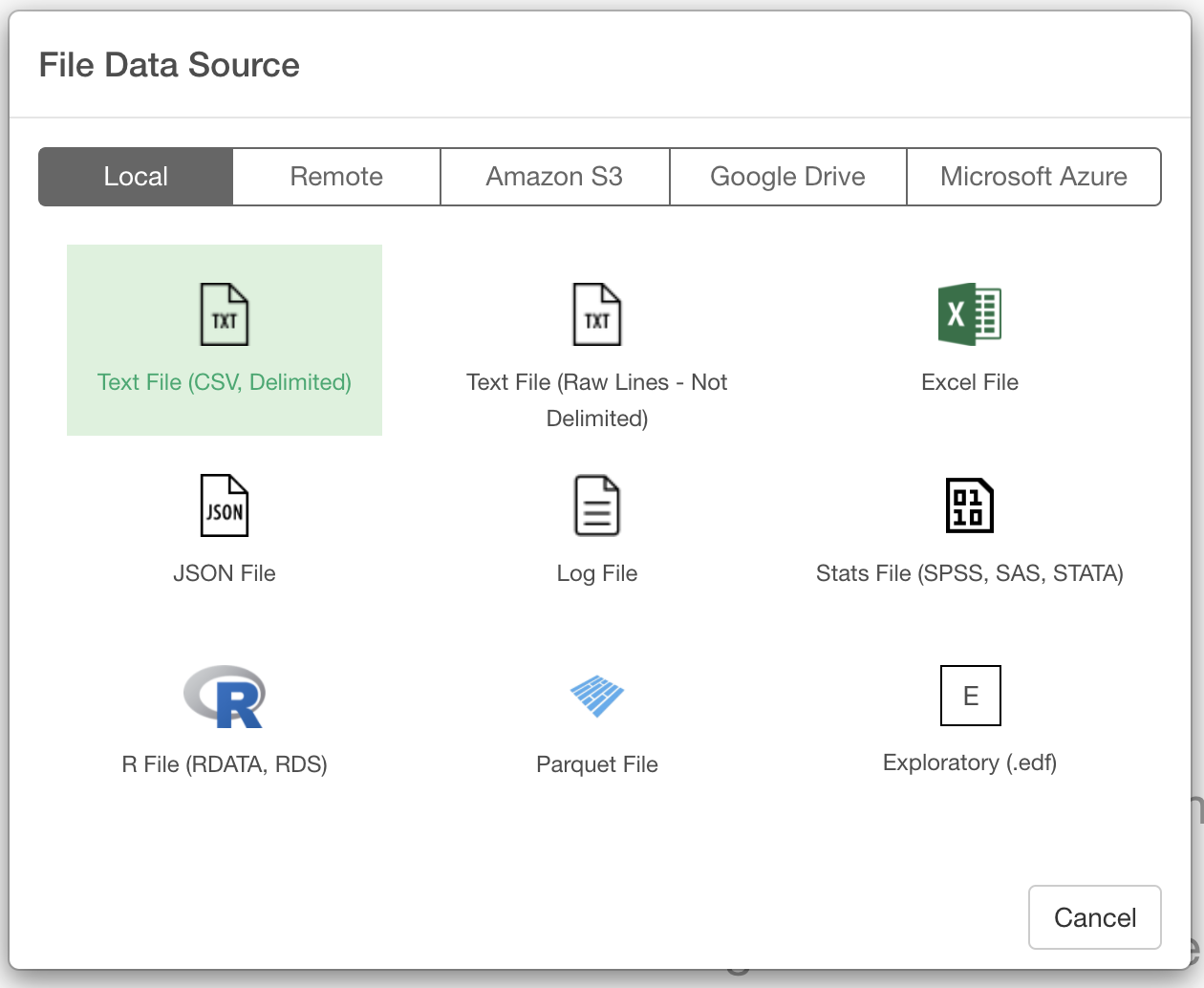The height and width of the screenshot is (988, 1204).
Task: Select the Text File CSV icon
Action: pyautogui.click(x=224, y=314)
